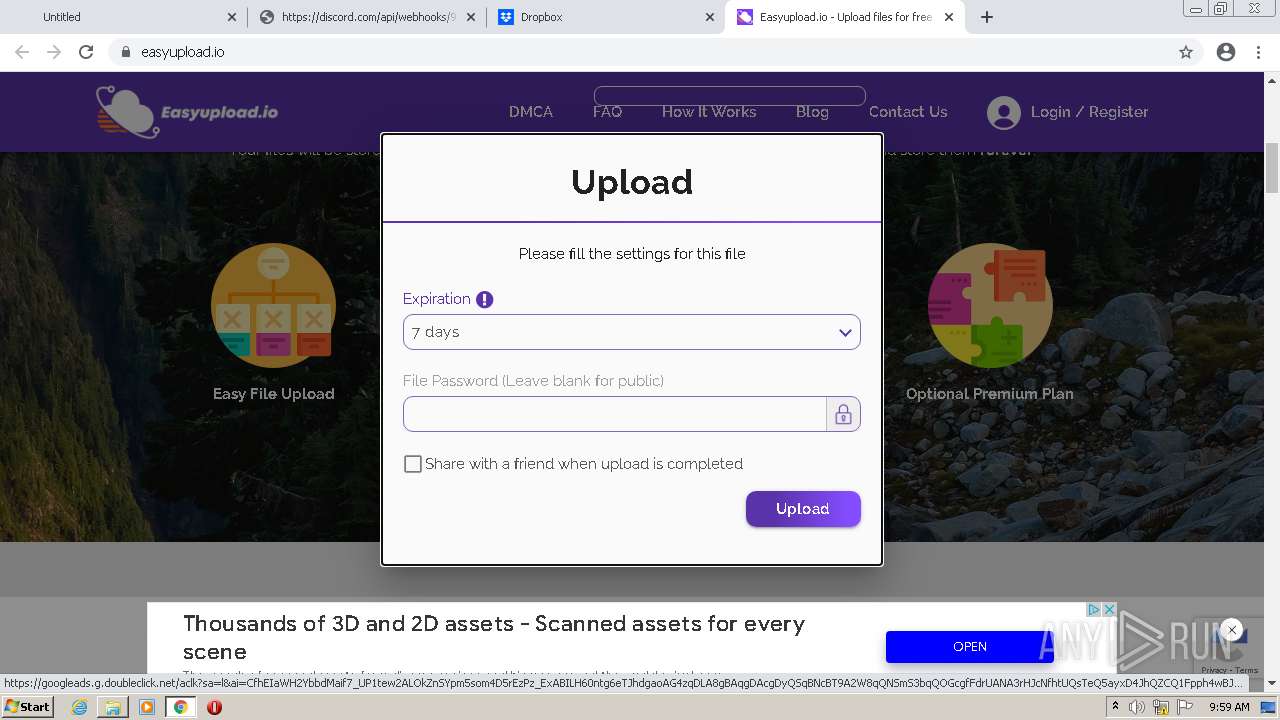
Task: Click Login / Register link
Action: tap(1090, 112)
